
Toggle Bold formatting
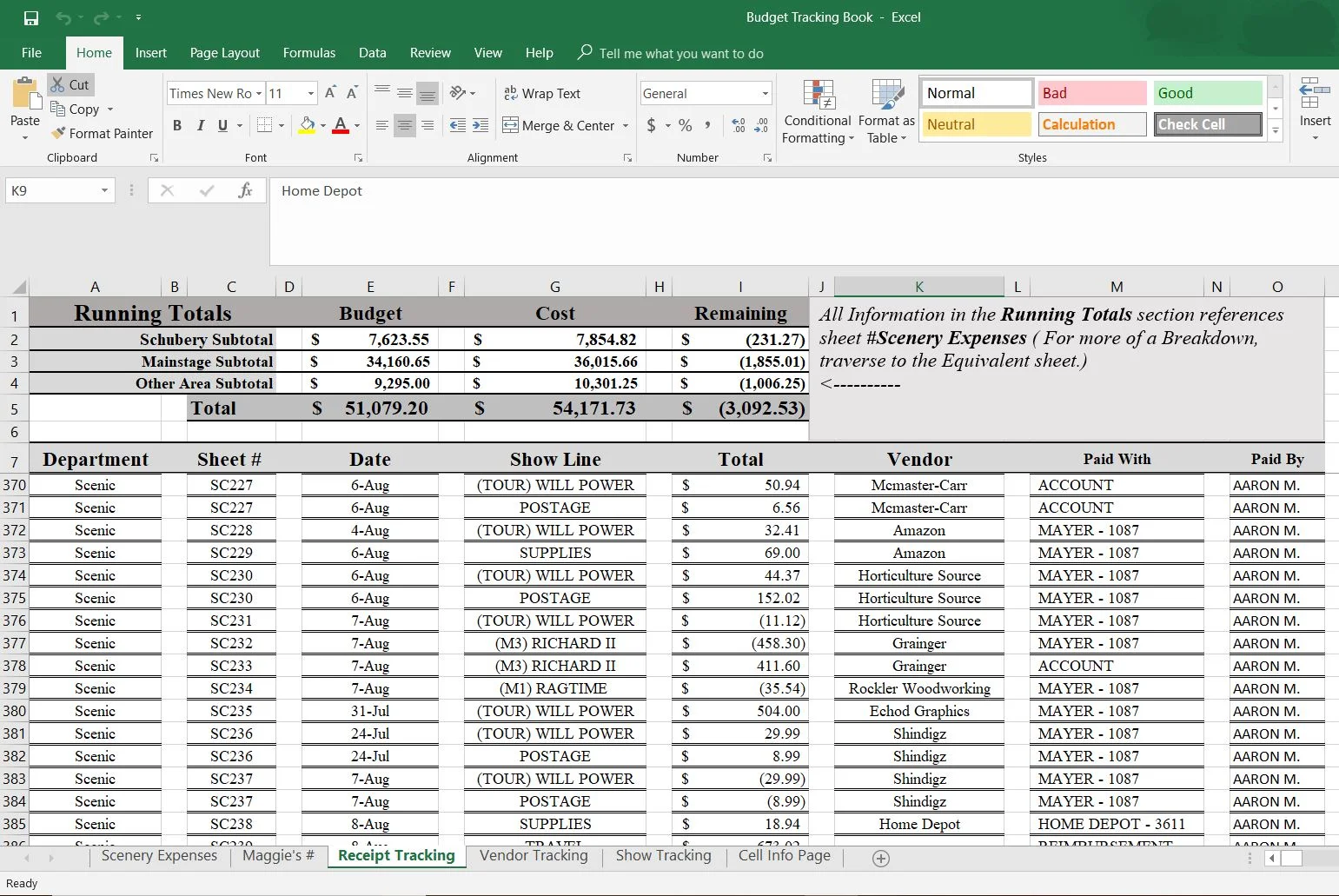point(177,125)
